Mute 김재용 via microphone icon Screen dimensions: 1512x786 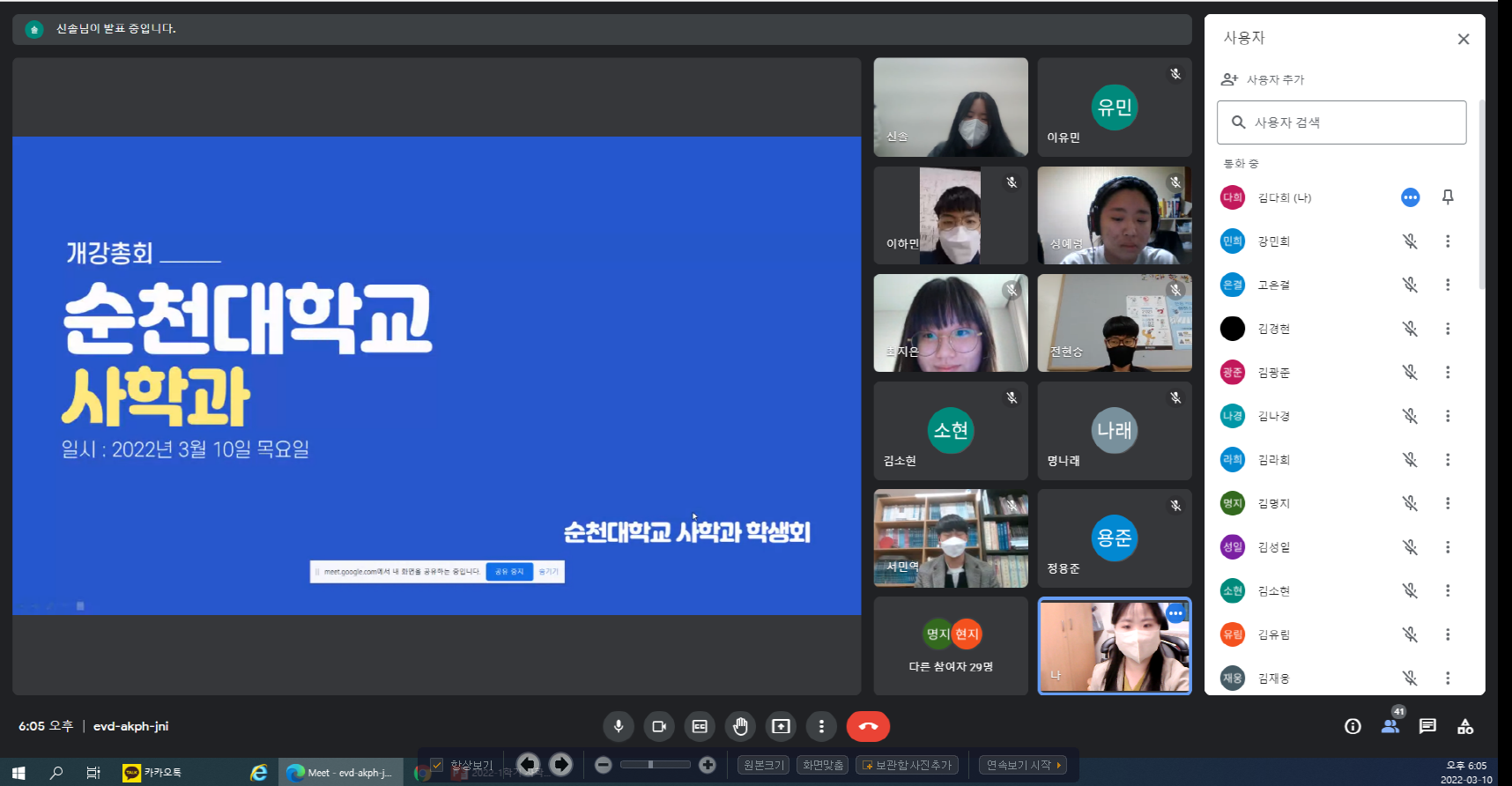[1411, 678]
